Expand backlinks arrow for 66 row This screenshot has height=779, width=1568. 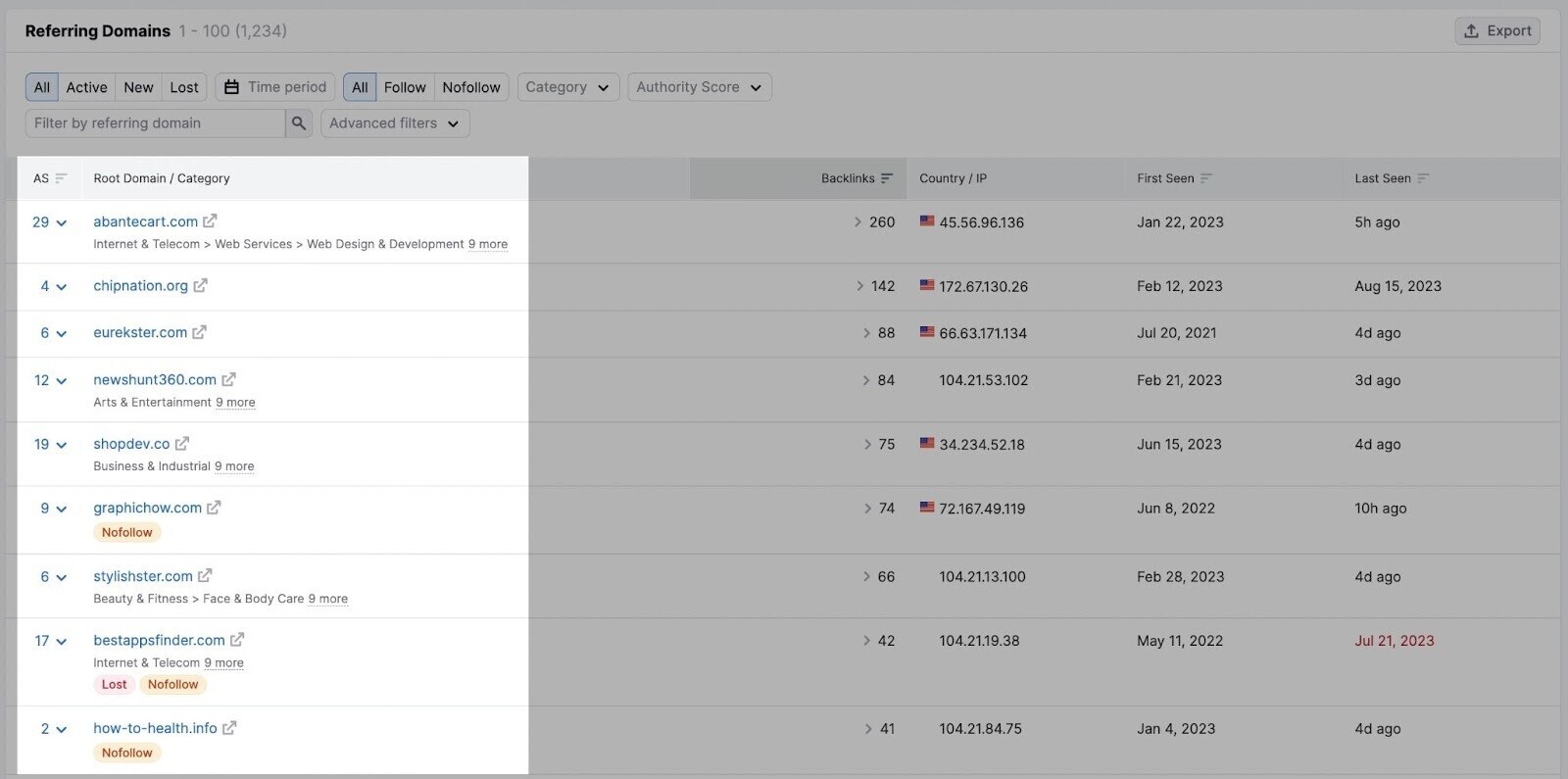(866, 577)
